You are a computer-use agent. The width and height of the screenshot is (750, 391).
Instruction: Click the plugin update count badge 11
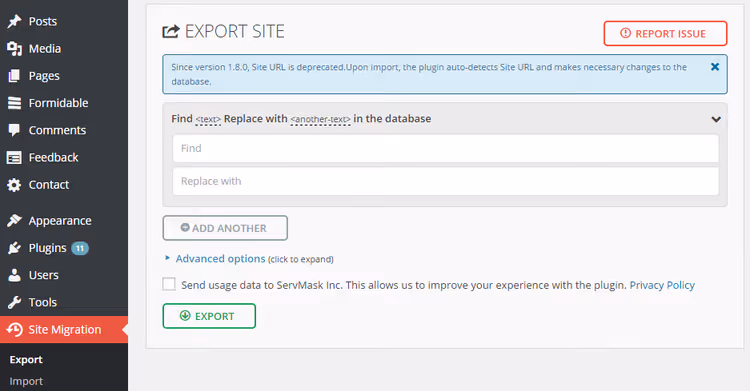point(80,248)
